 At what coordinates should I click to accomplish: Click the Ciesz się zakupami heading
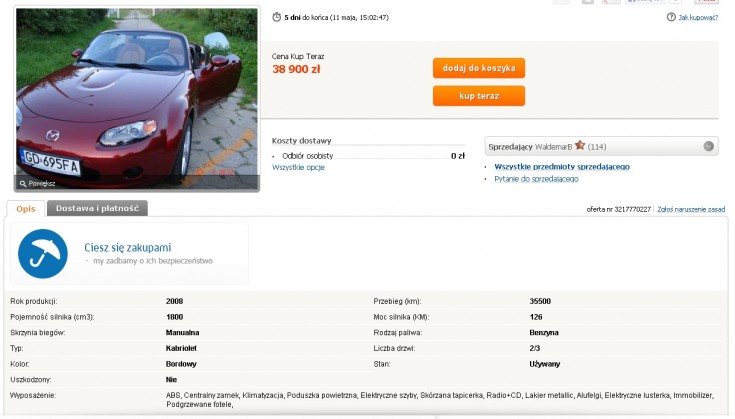click(128, 247)
